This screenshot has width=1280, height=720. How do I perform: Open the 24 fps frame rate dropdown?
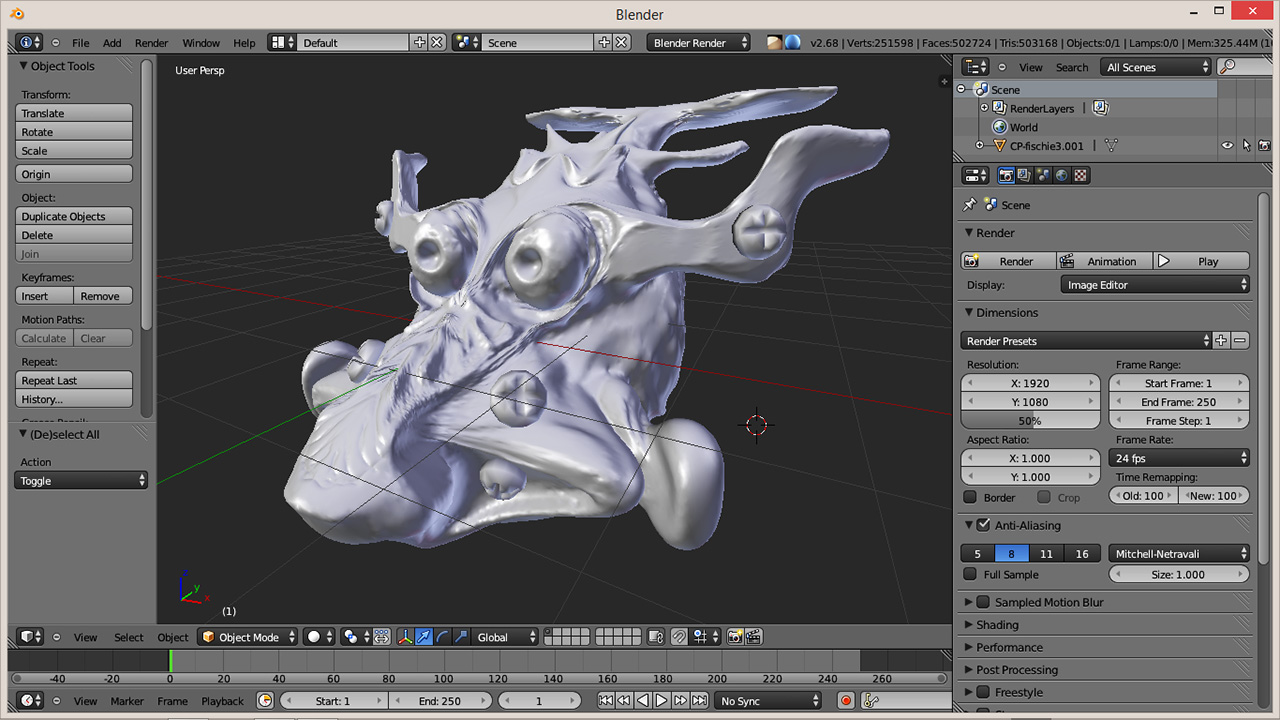tap(1179, 458)
